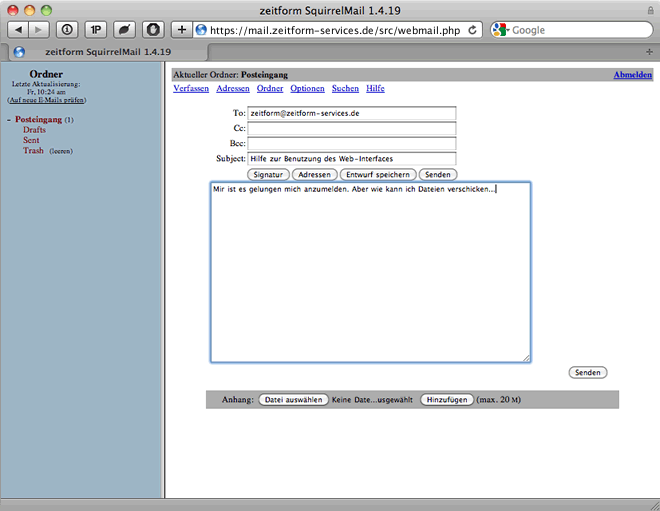Screen dimensions: 660x511
Task: Choose attachment with Datei auswählen
Action: pyautogui.click(x=293, y=400)
